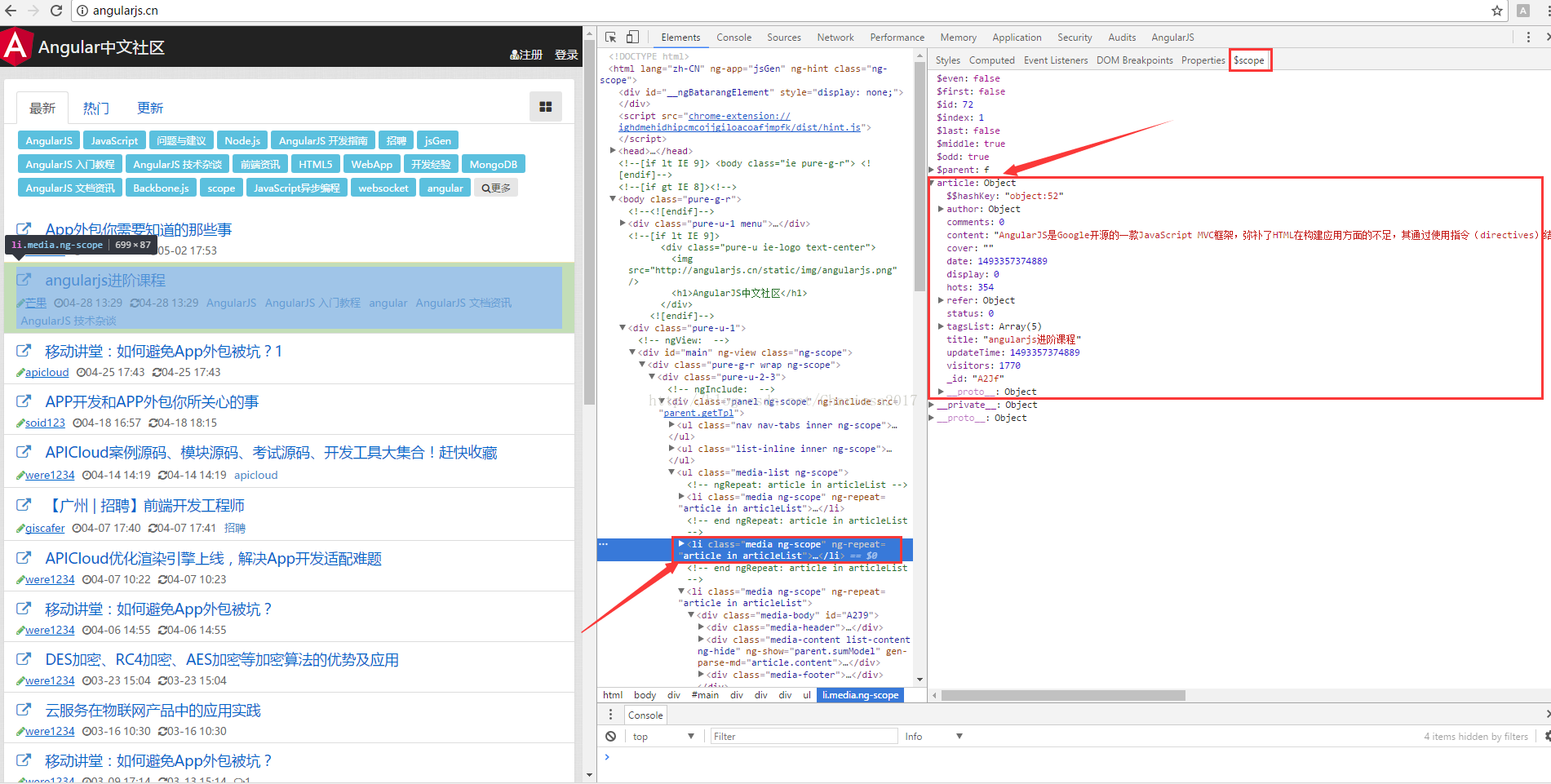Open author link soid123
Screen dimensions: 1551x784
pos(45,423)
